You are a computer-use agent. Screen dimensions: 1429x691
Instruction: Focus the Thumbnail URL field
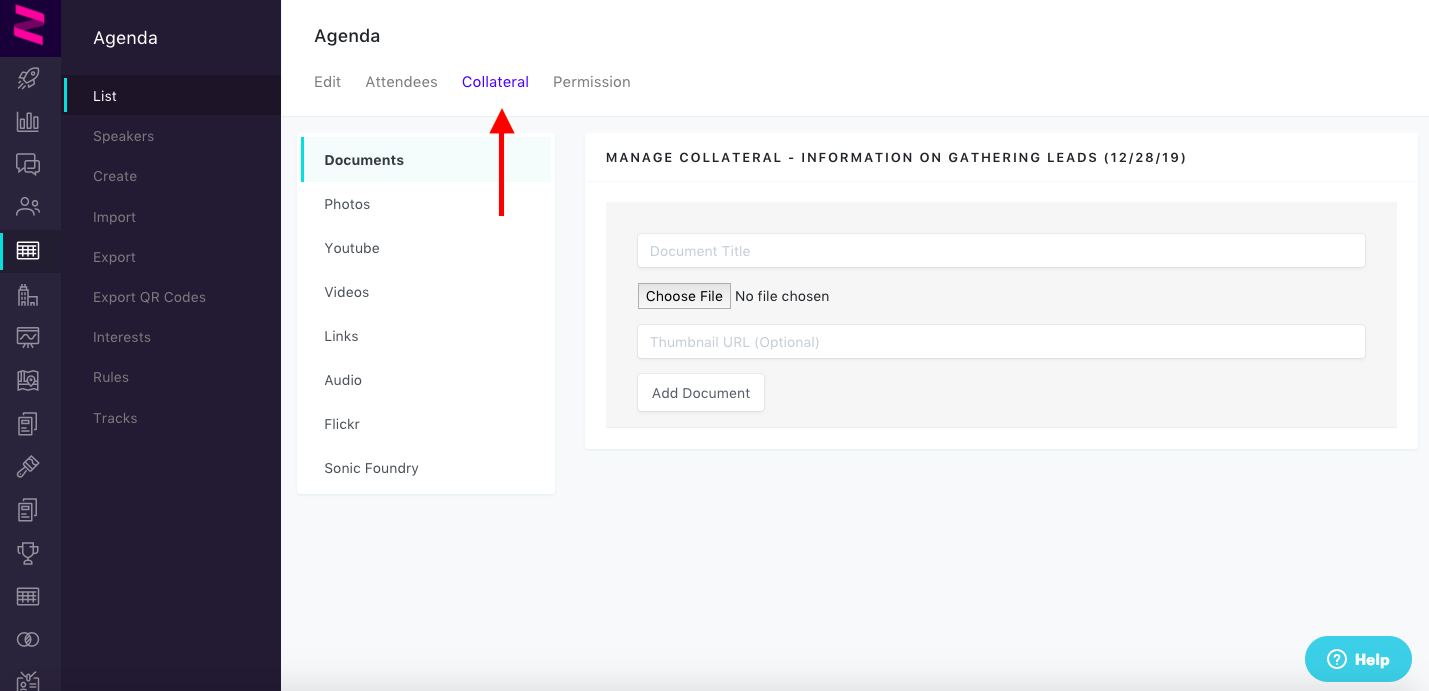click(x=1001, y=342)
